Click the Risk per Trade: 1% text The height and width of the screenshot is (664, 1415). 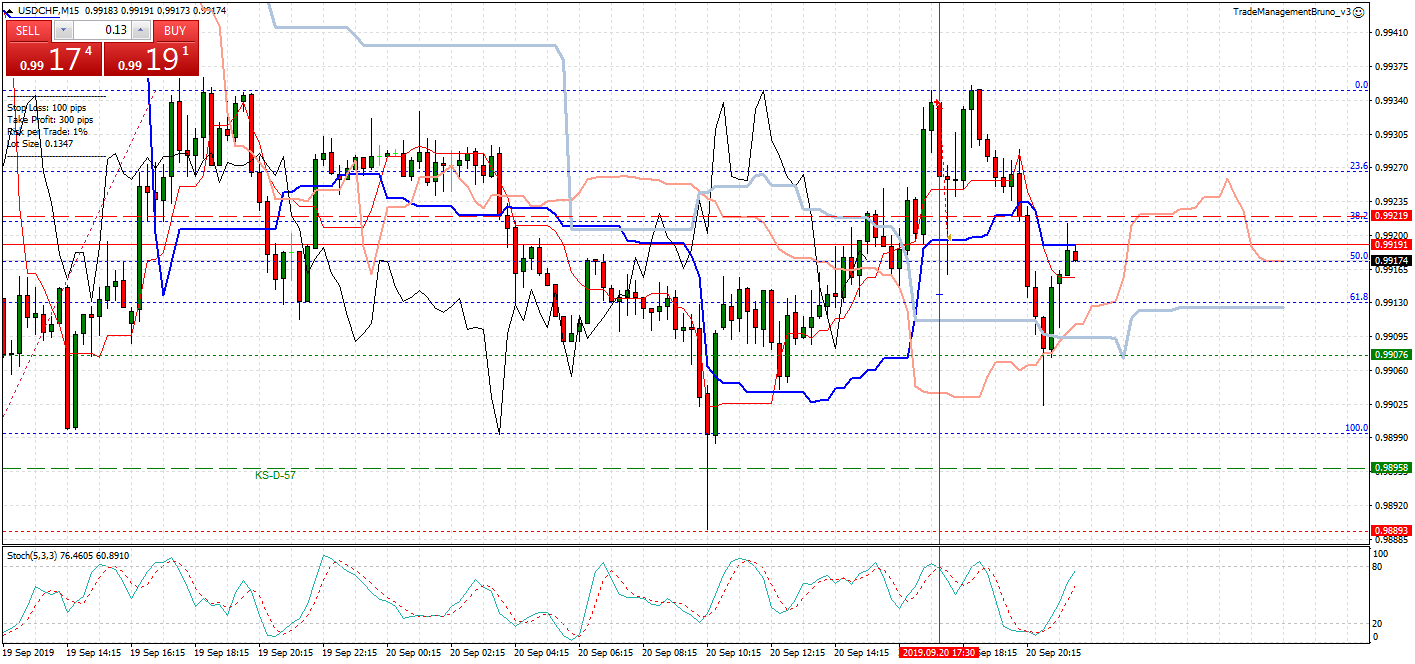(x=47, y=131)
